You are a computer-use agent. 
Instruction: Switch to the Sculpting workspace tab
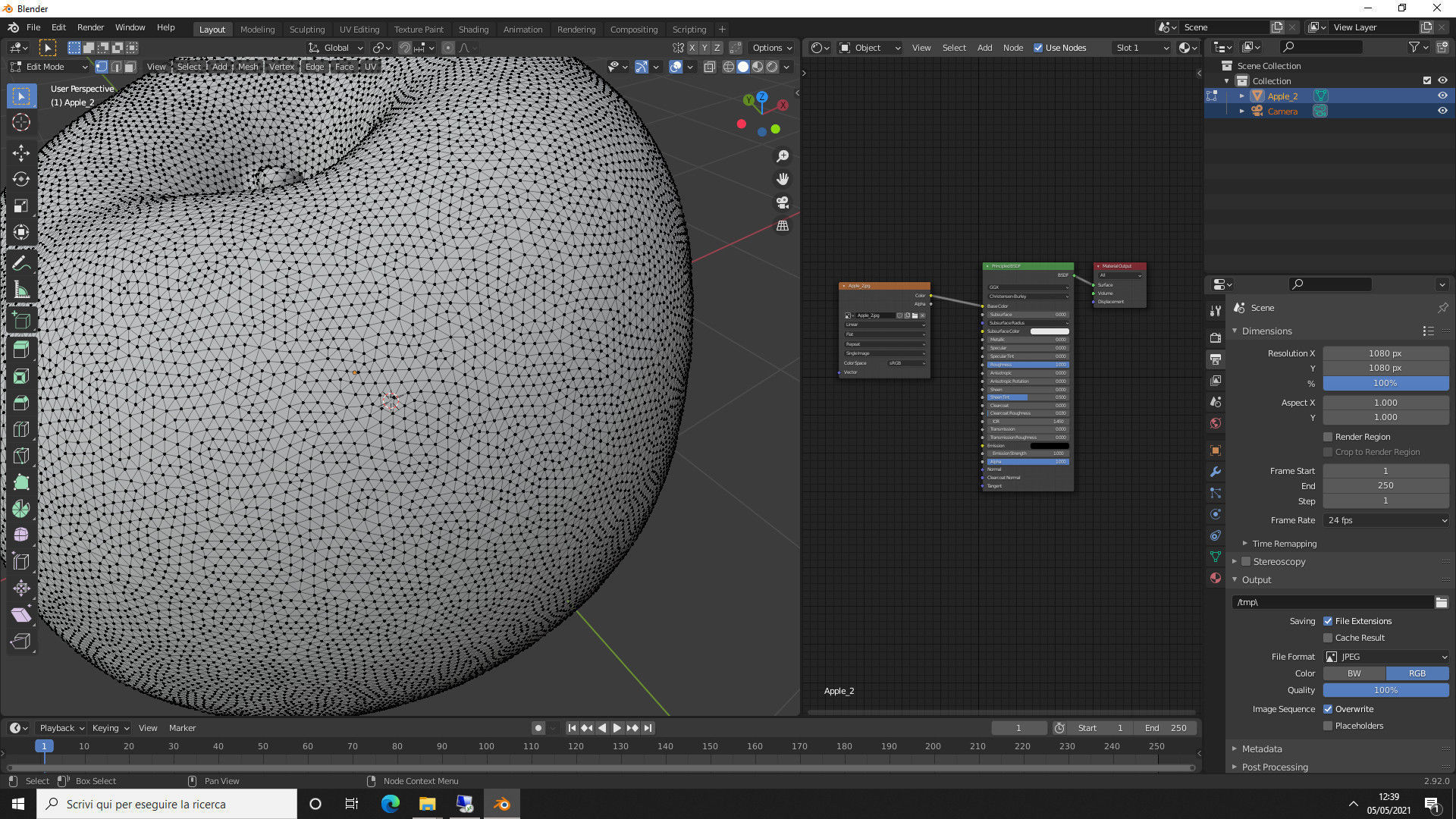[x=306, y=29]
